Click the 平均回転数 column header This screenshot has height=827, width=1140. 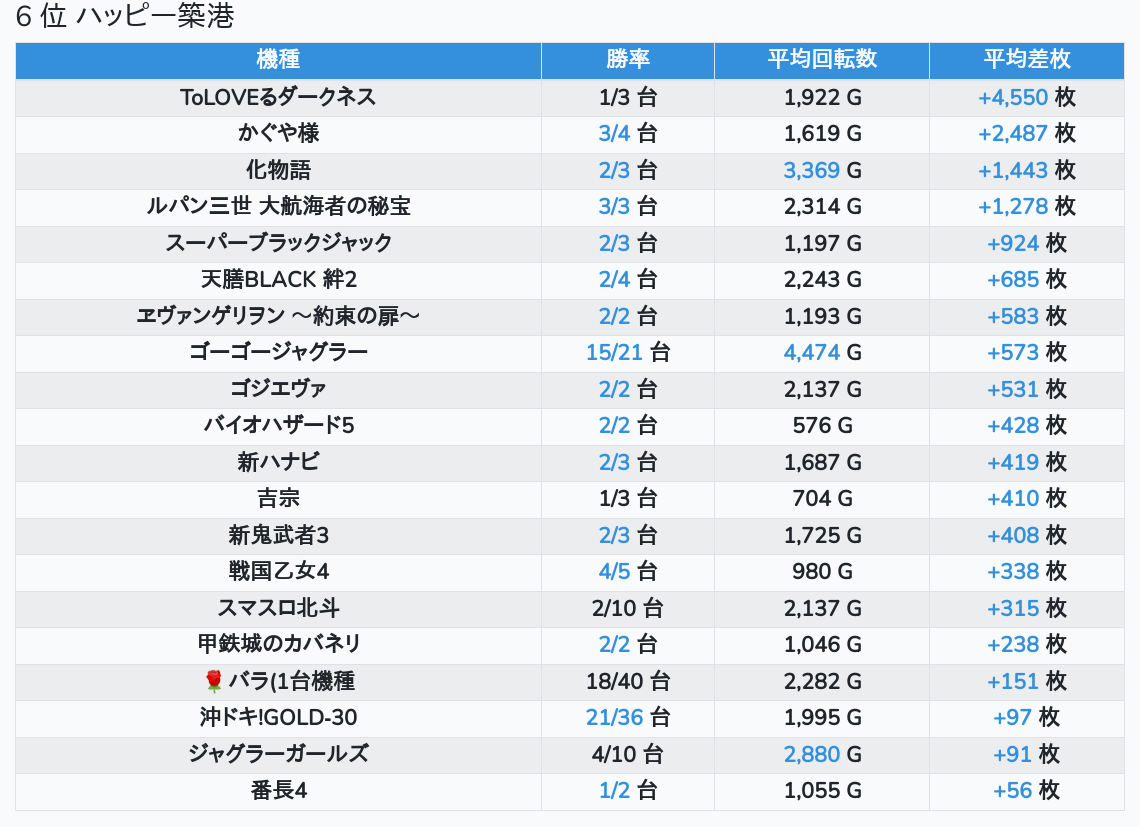tap(821, 59)
